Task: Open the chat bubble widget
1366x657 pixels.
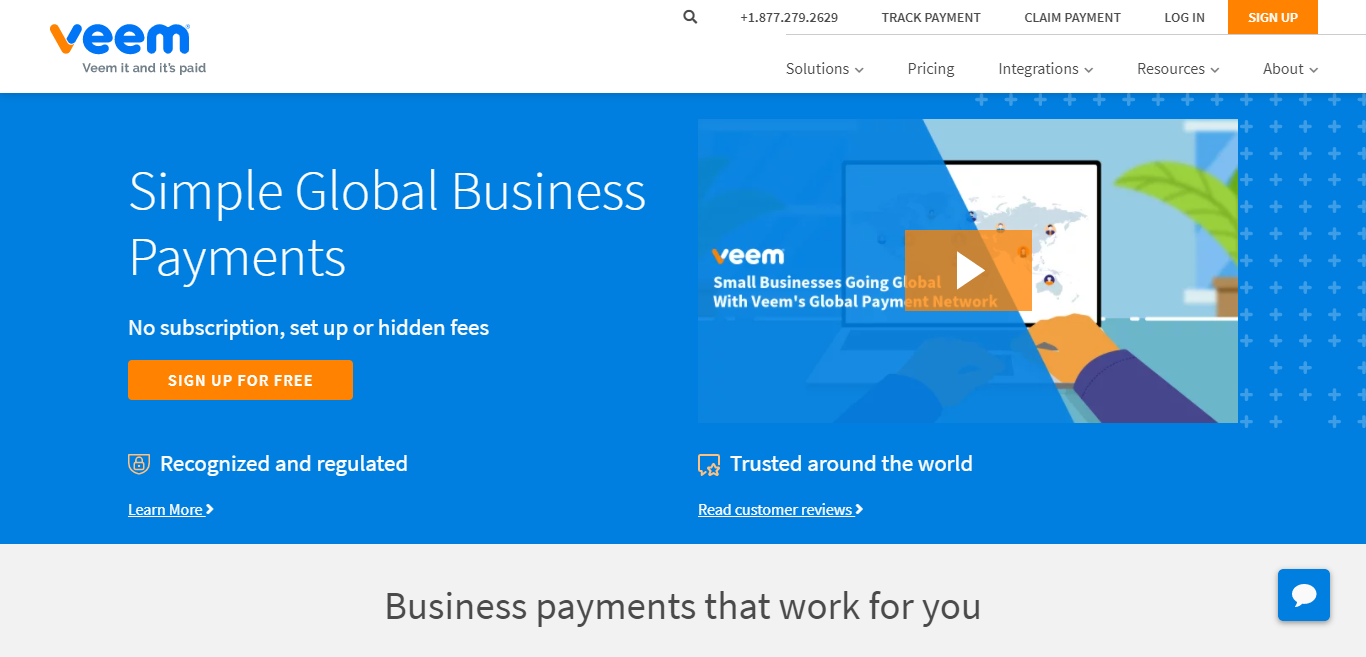Action: [x=1304, y=595]
